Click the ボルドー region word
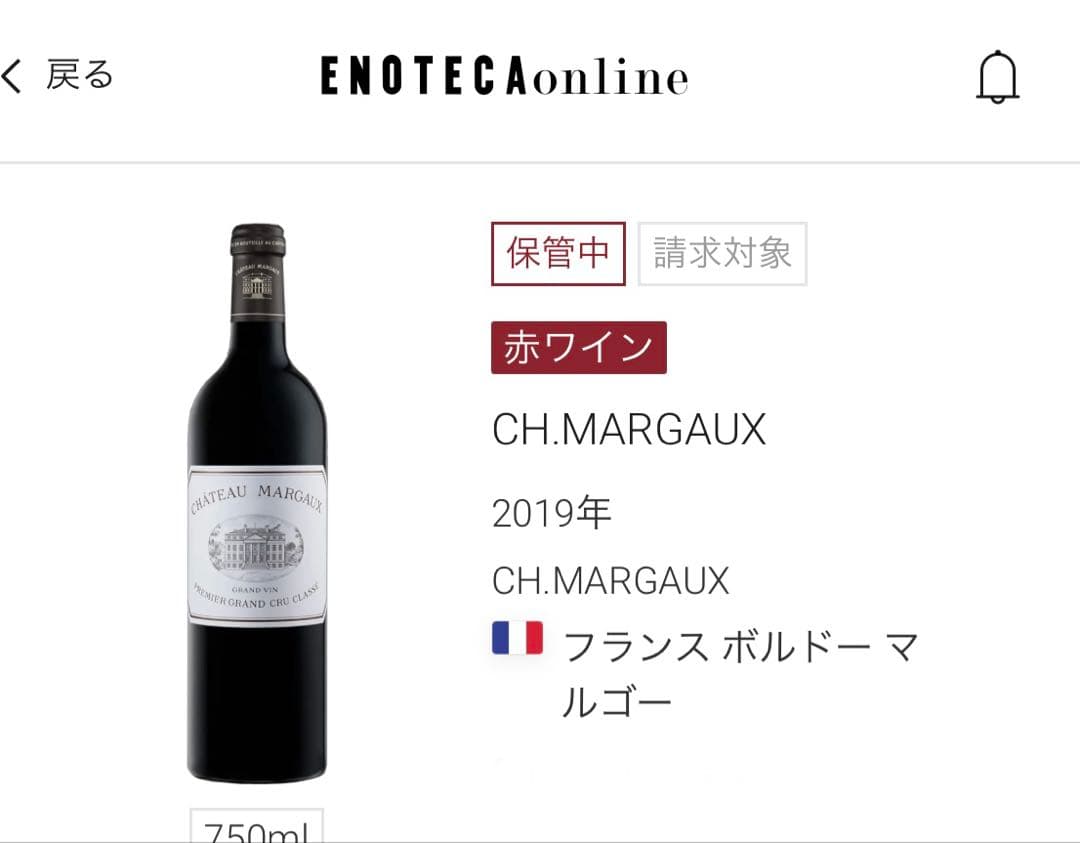 [796, 647]
